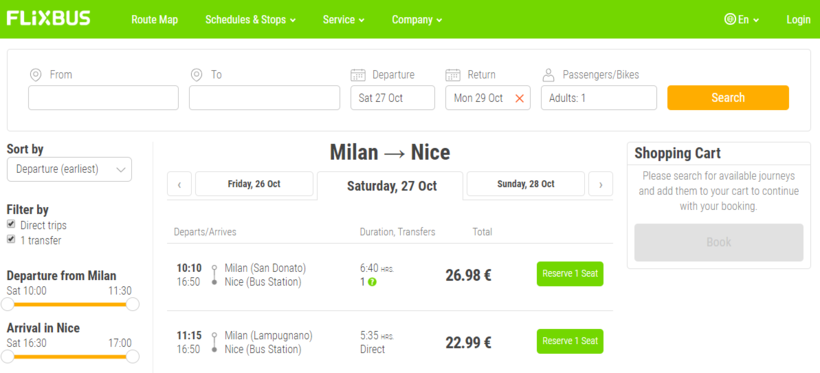820x373 pixels.
Task: Click the Passengers person icon
Action: click(x=548, y=75)
